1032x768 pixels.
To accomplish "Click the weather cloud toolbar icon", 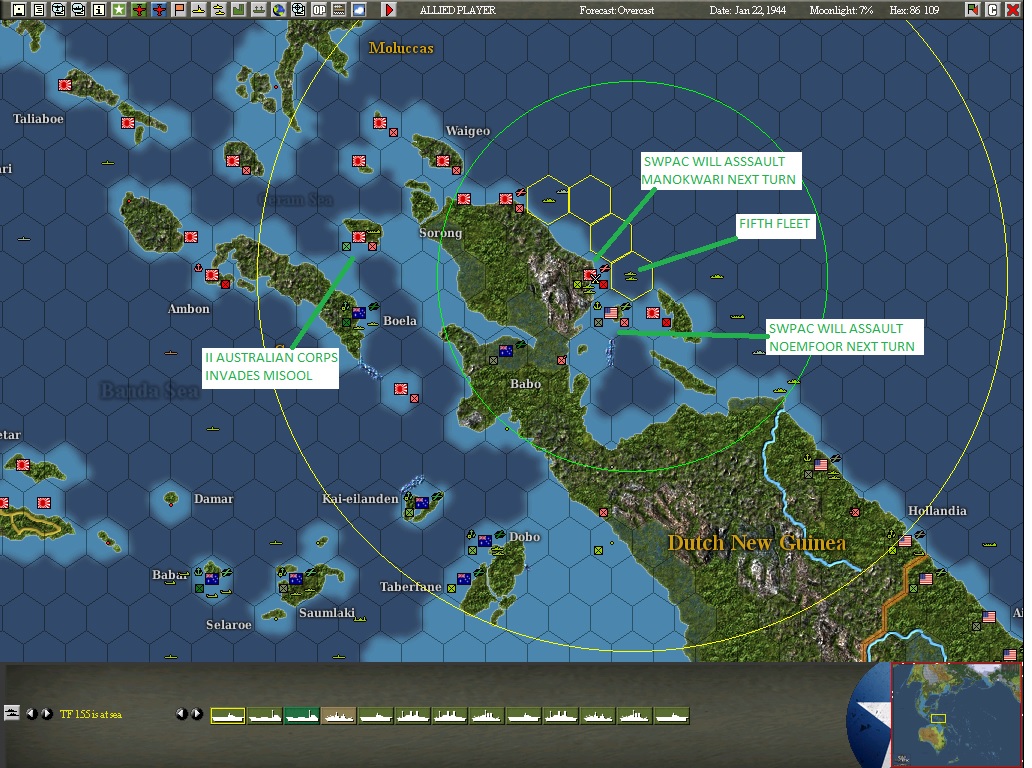I will pos(358,10).
